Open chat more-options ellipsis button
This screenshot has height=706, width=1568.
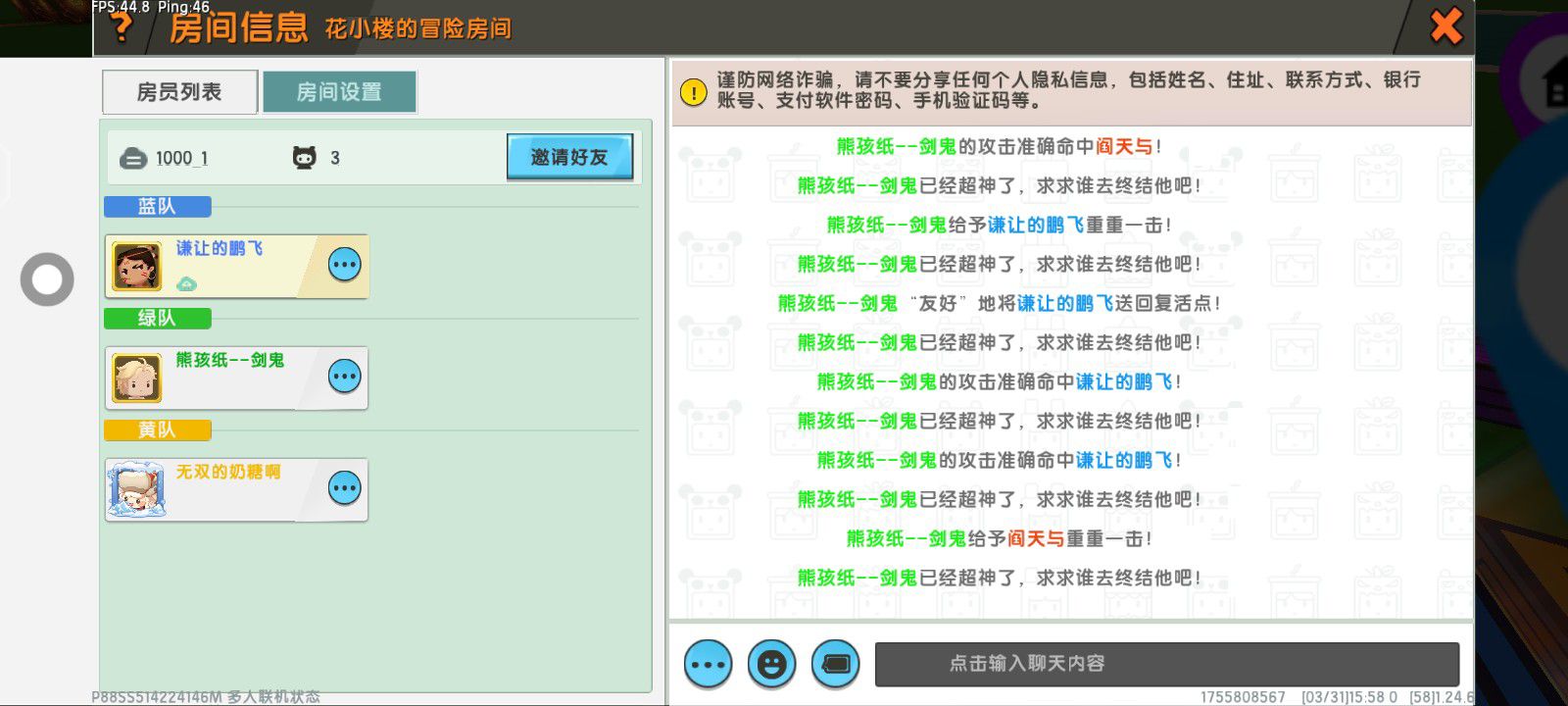click(708, 665)
